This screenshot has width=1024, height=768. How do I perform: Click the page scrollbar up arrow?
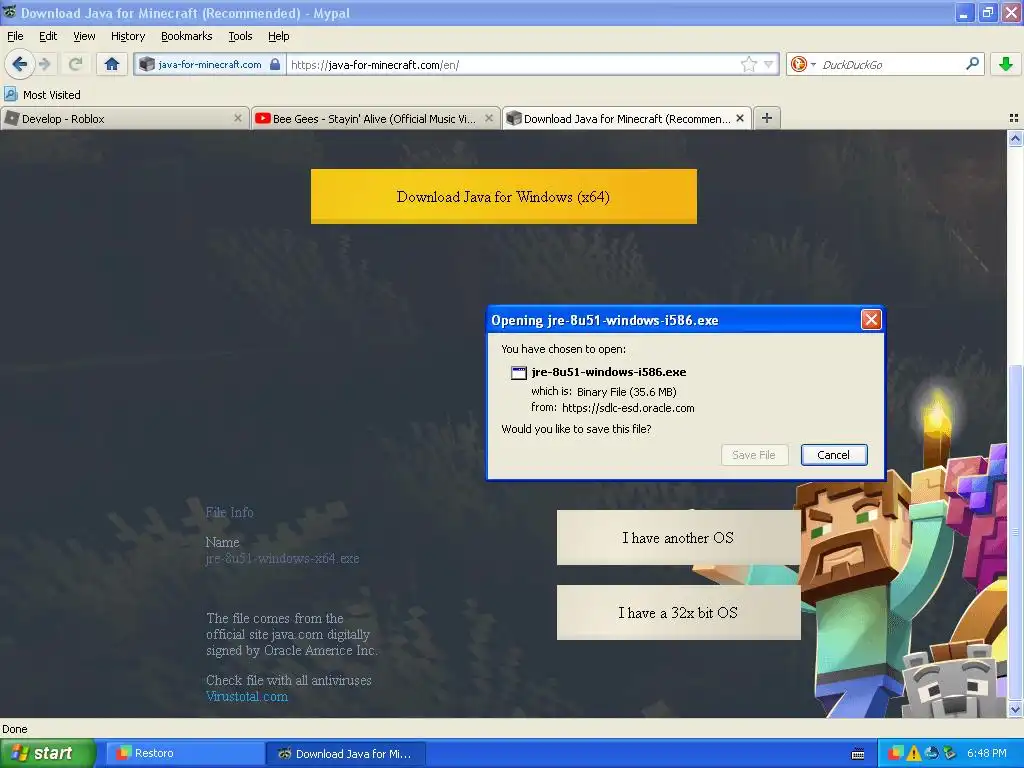tap(1015, 138)
